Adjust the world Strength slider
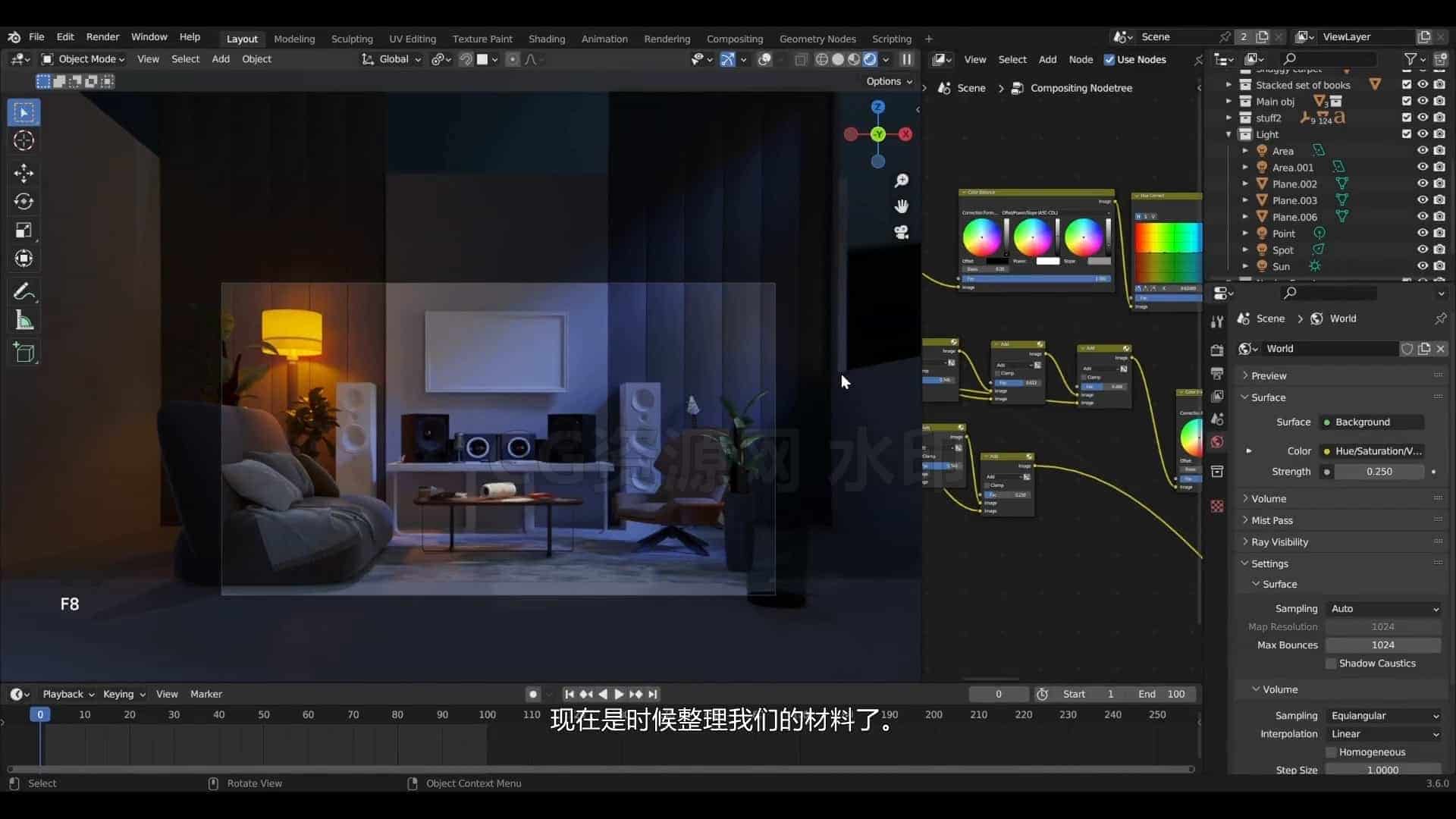The height and width of the screenshot is (819, 1456). point(1379,472)
